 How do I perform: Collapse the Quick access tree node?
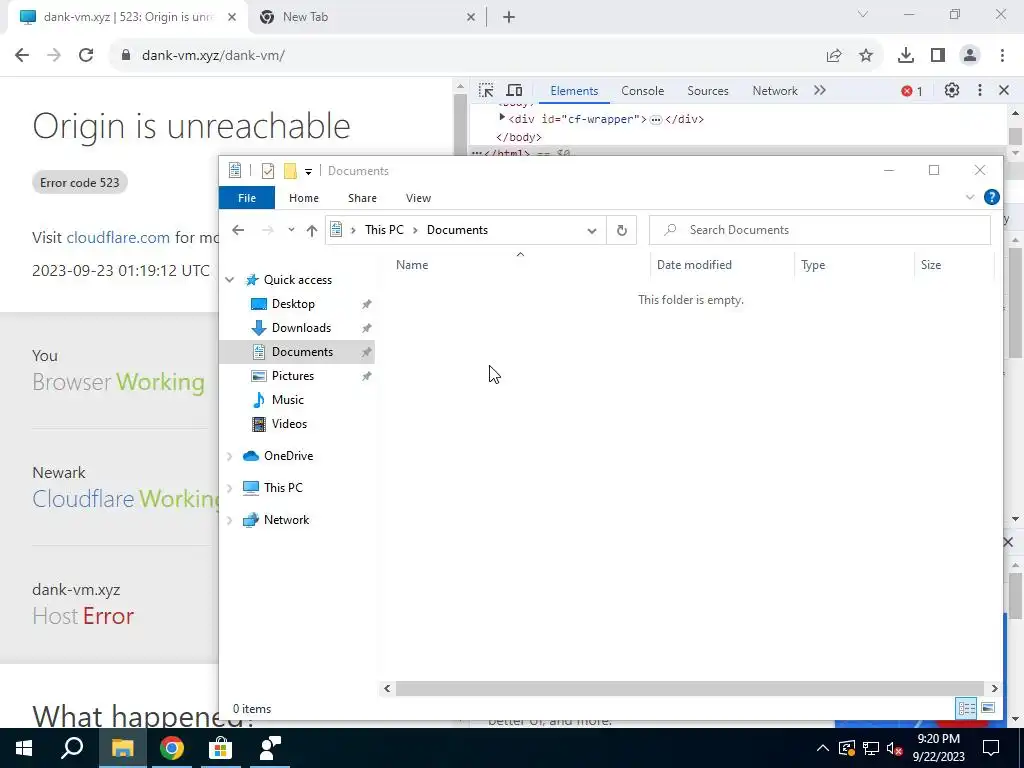[230, 280]
